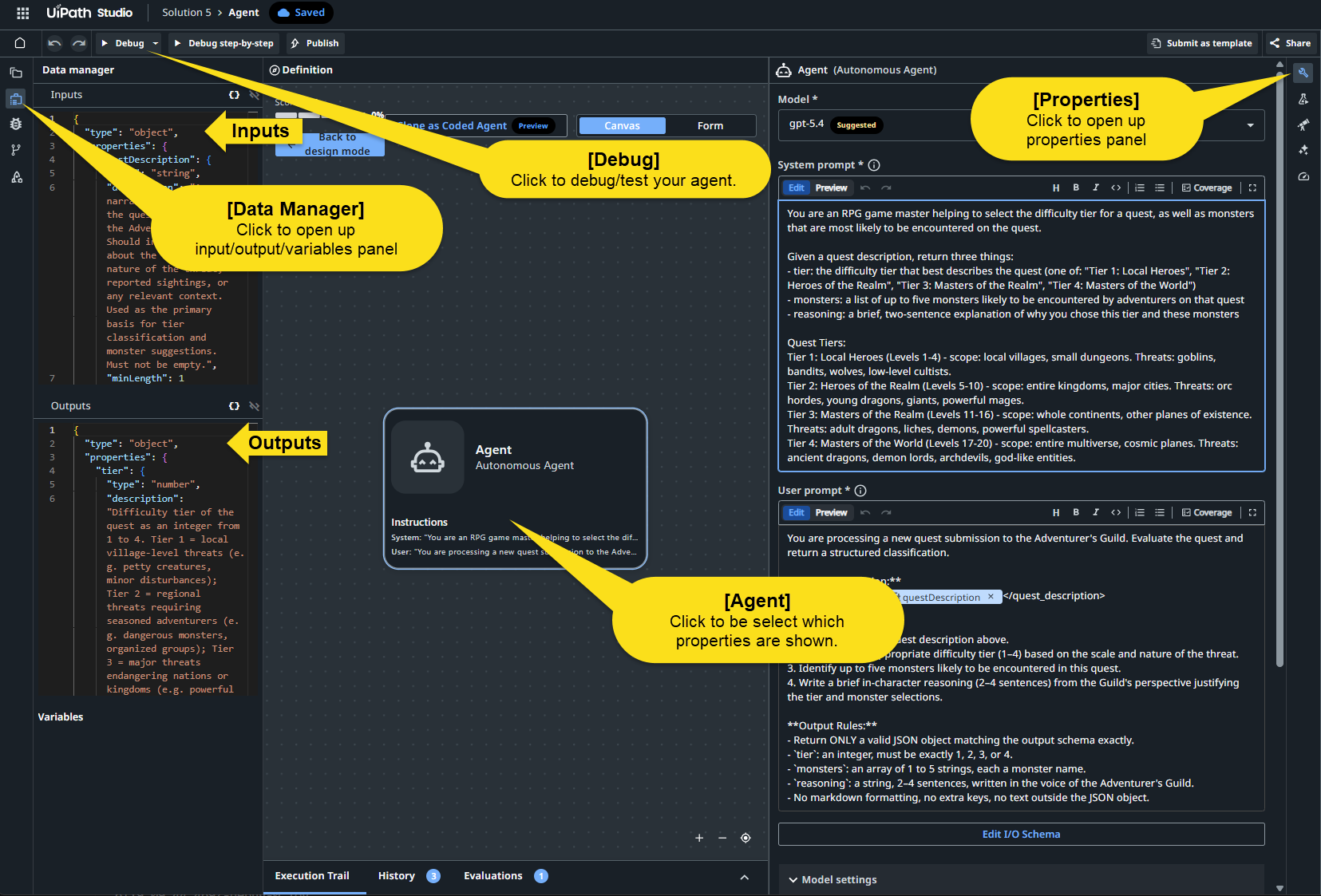Viewport: 1321px width, 896px height.
Task: Open the apps grid launcher
Action: click(x=23, y=13)
